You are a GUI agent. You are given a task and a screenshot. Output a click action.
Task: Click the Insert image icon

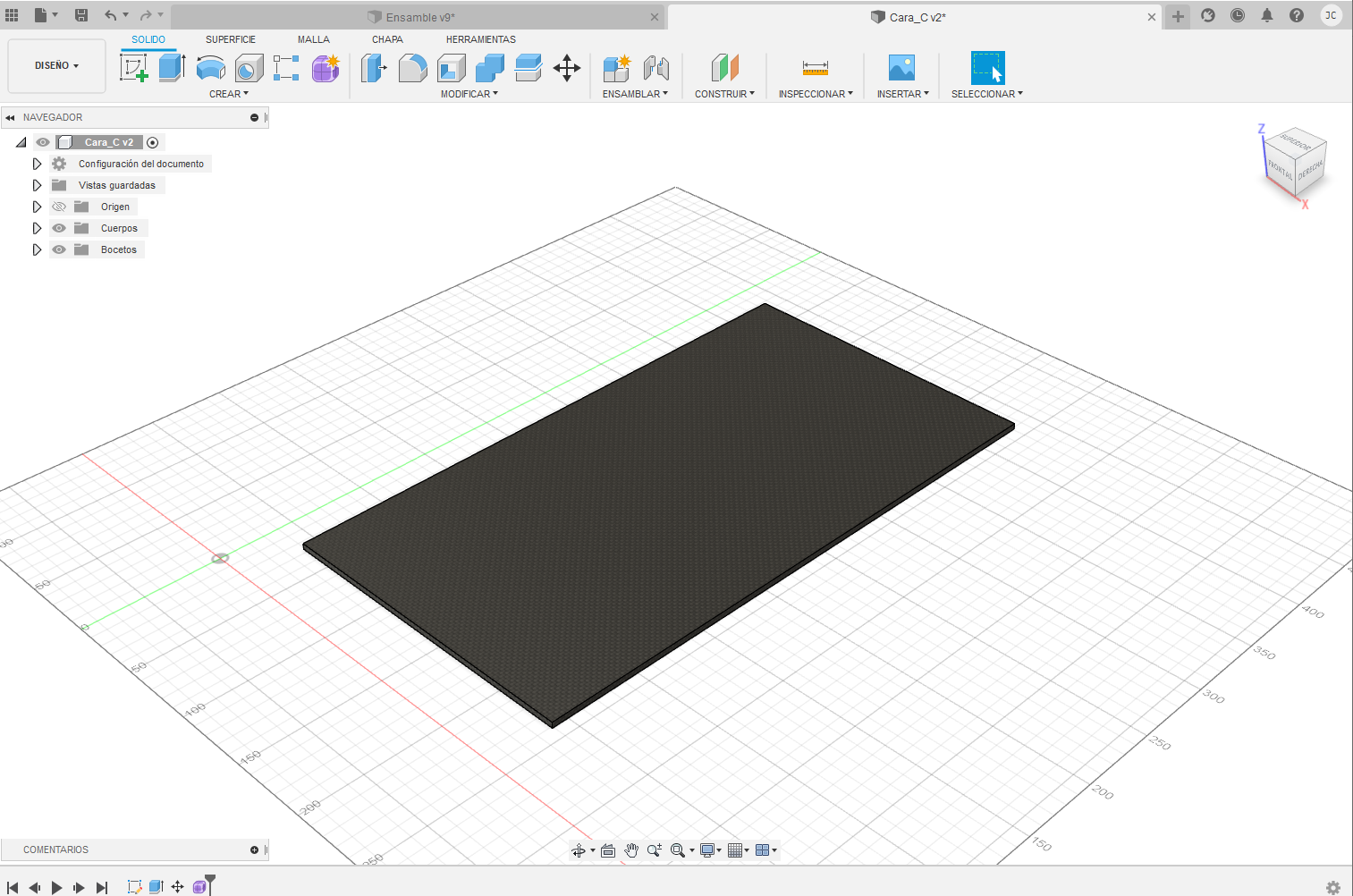(901, 68)
